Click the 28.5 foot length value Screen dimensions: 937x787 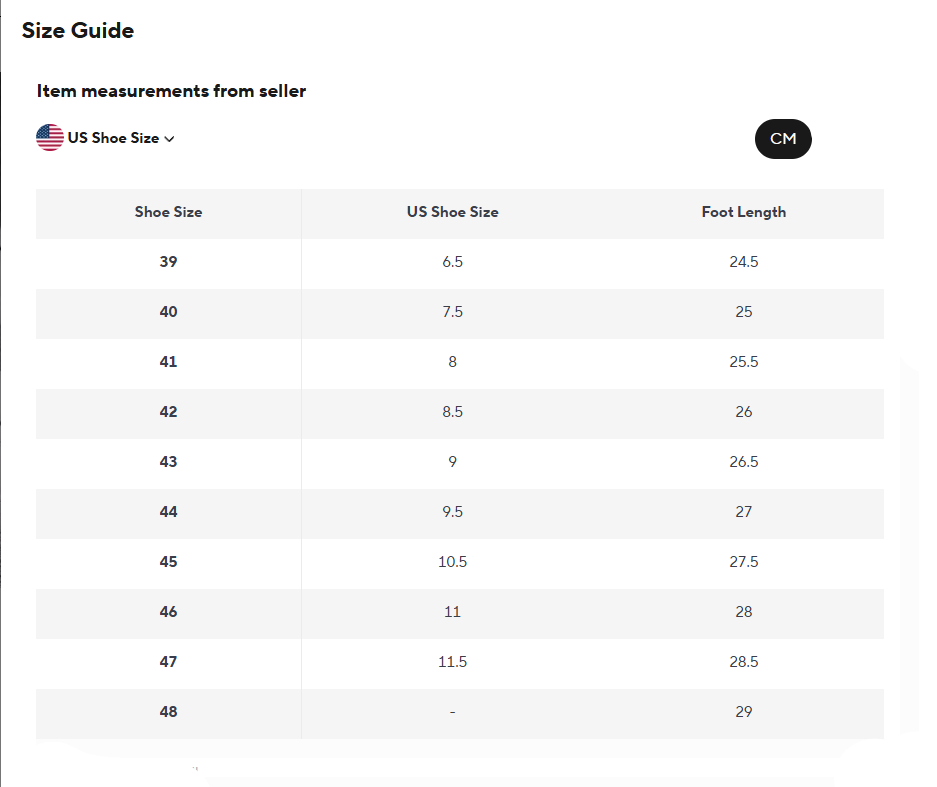pyautogui.click(x=743, y=662)
